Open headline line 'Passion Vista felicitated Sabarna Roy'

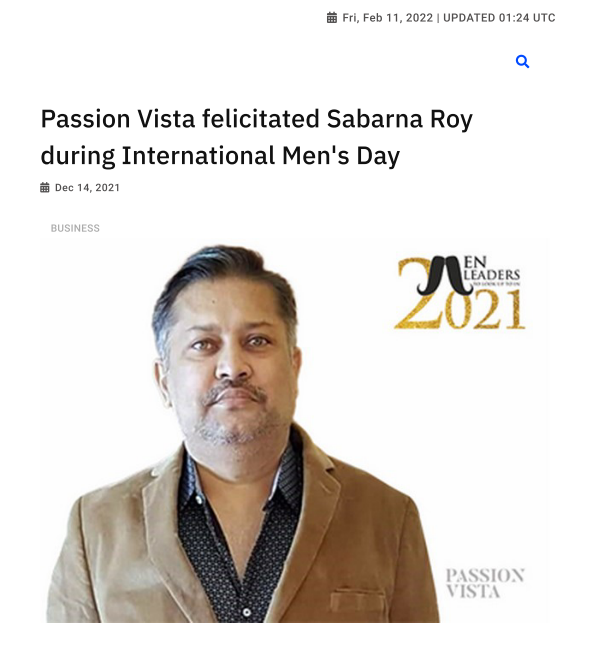coord(257,119)
